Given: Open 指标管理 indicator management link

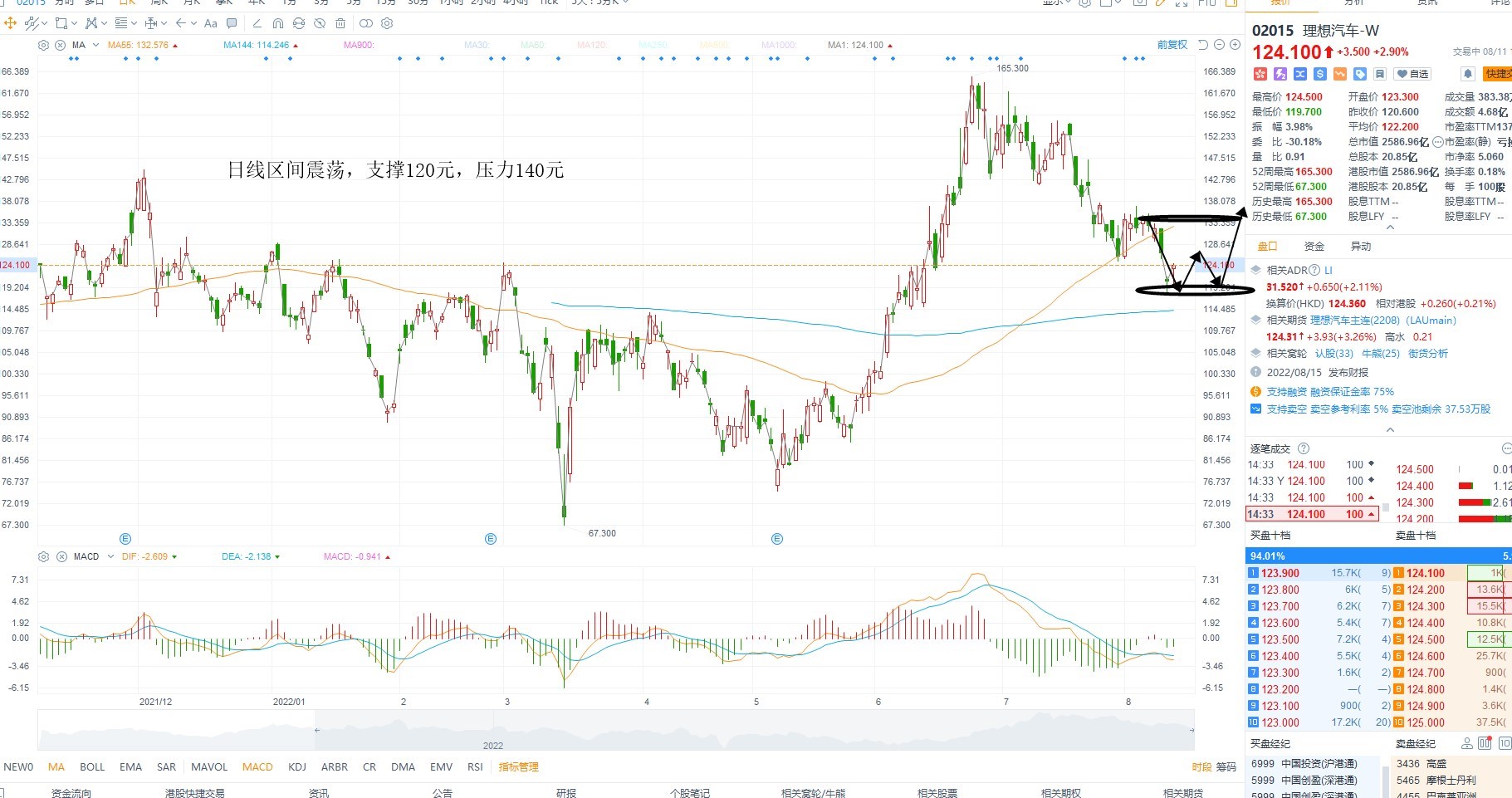Looking at the screenshot, I should pos(518,767).
